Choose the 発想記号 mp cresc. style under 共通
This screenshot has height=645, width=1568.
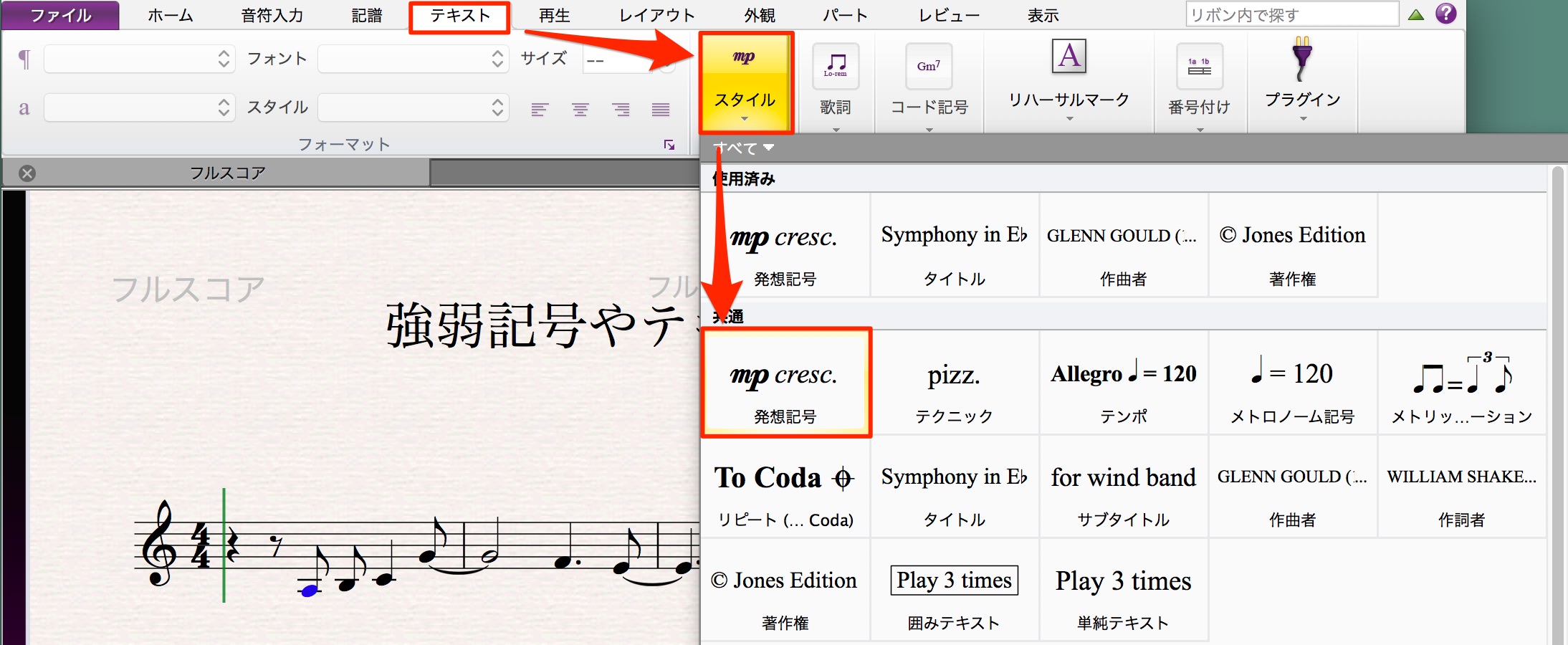pos(785,383)
